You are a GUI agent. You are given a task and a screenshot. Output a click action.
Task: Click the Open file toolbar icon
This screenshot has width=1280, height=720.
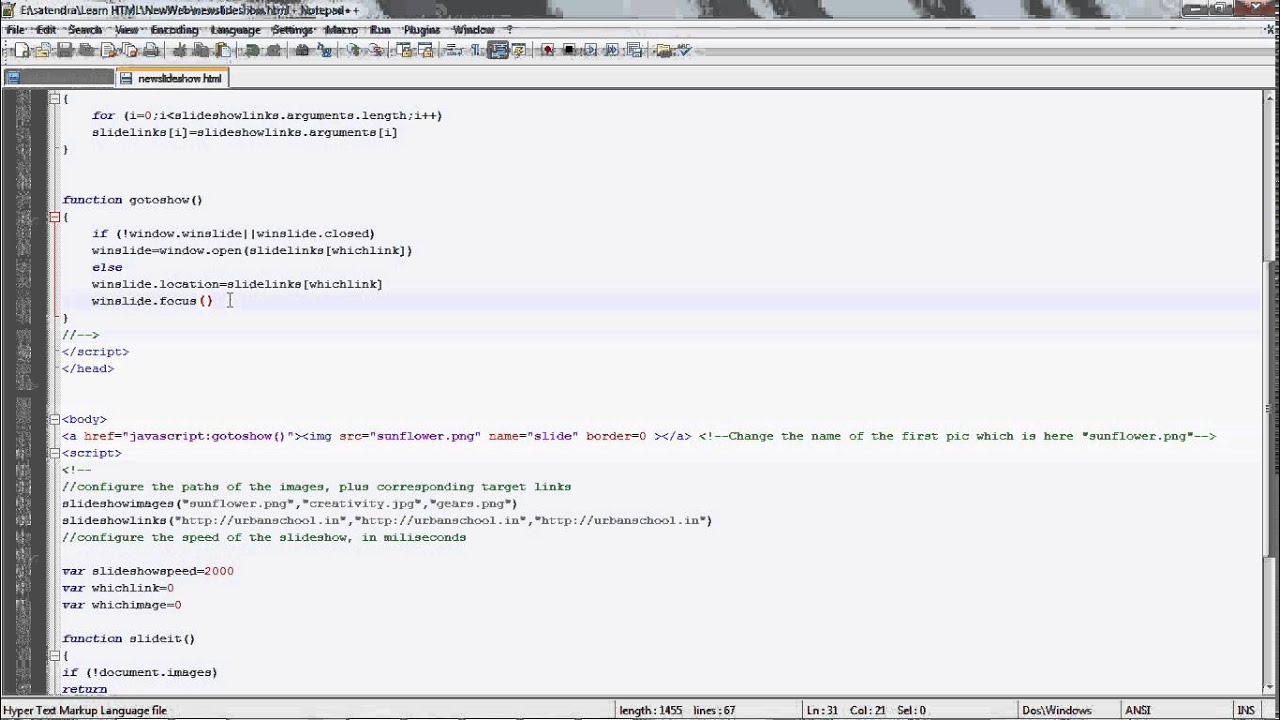42,50
